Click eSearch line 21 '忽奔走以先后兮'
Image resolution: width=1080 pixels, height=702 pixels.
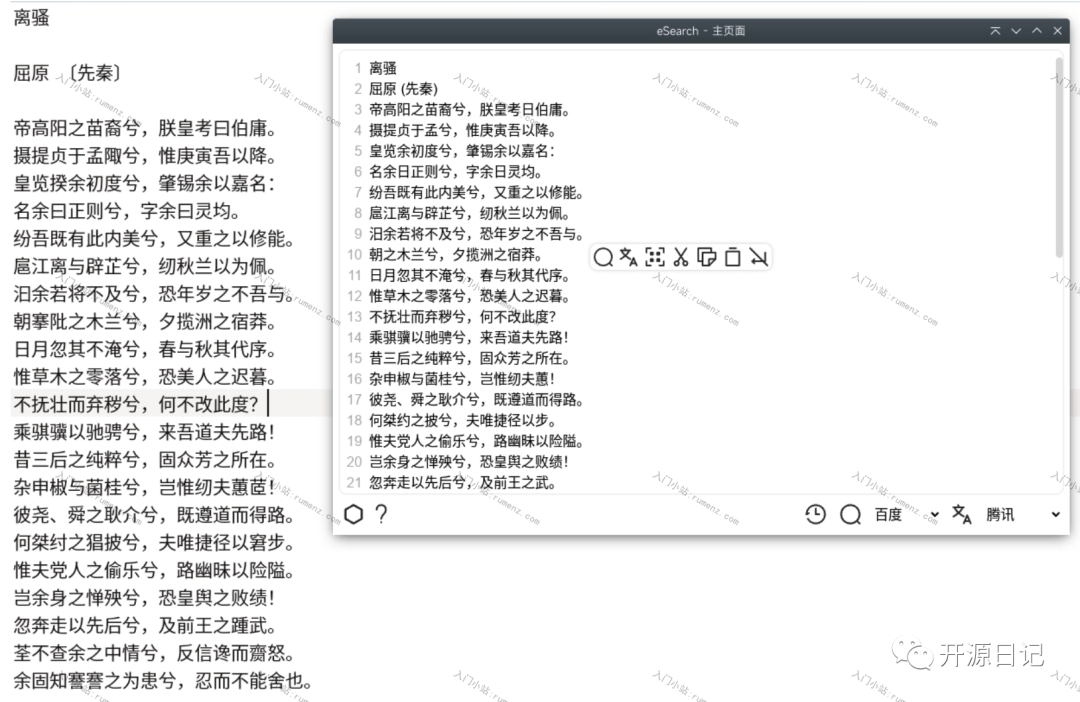pos(417,482)
